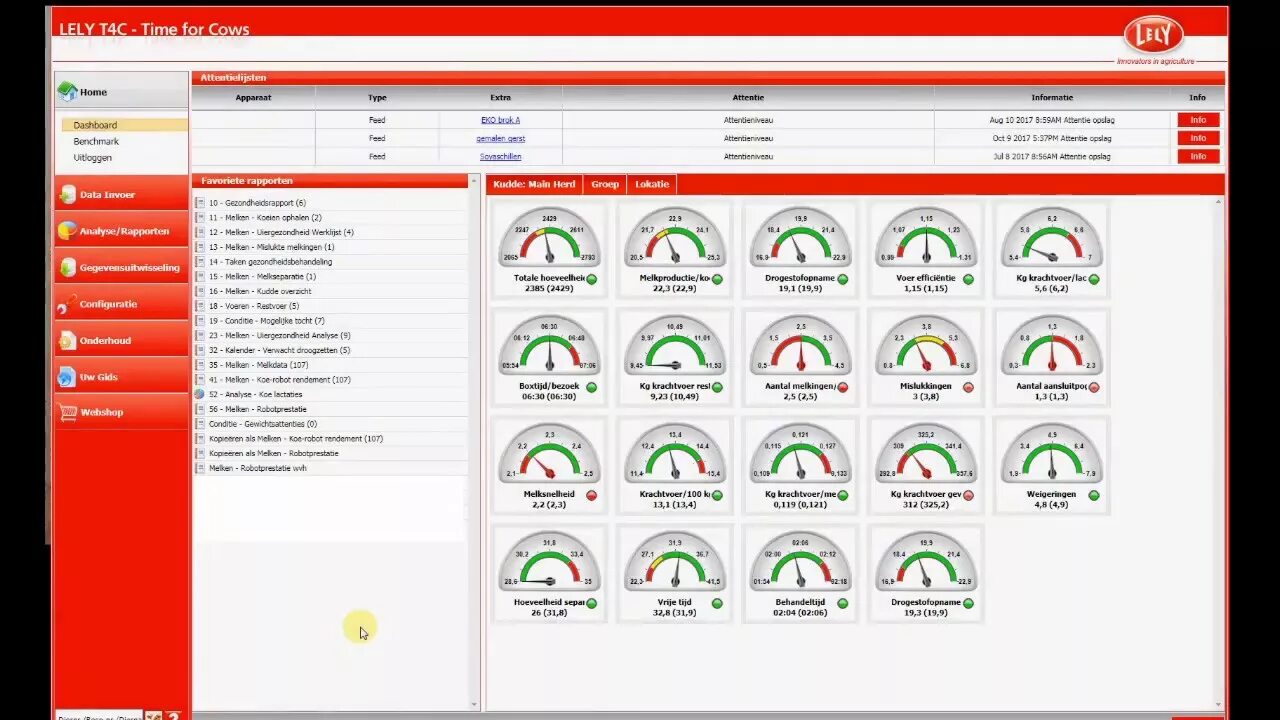This screenshot has width=1280, height=720.
Task: Open Data Invoer via its database icon
Action: coord(67,194)
